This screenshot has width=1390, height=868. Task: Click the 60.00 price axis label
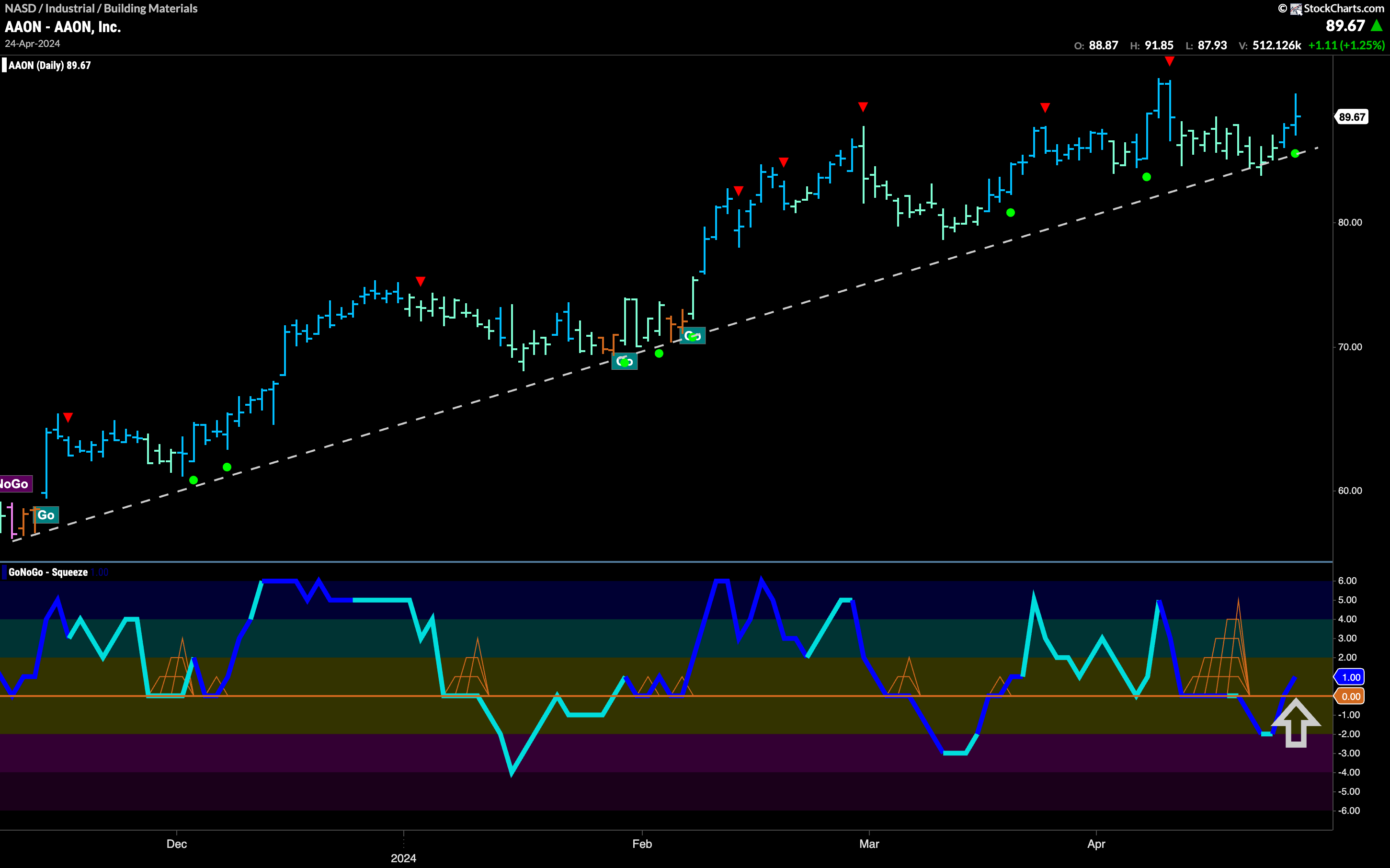point(1350,491)
